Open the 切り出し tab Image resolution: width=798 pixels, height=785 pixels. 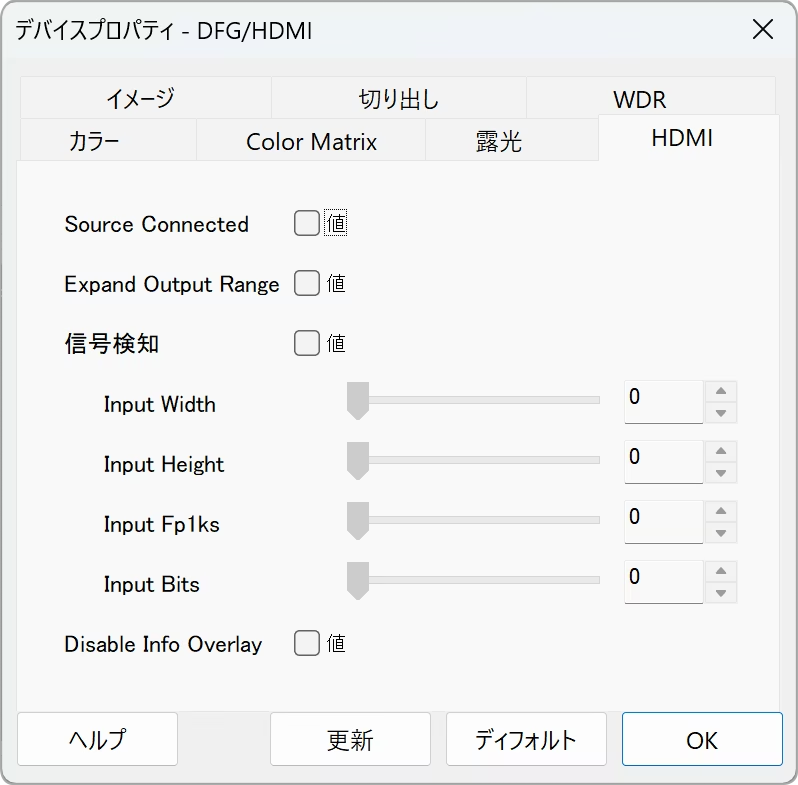398,100
